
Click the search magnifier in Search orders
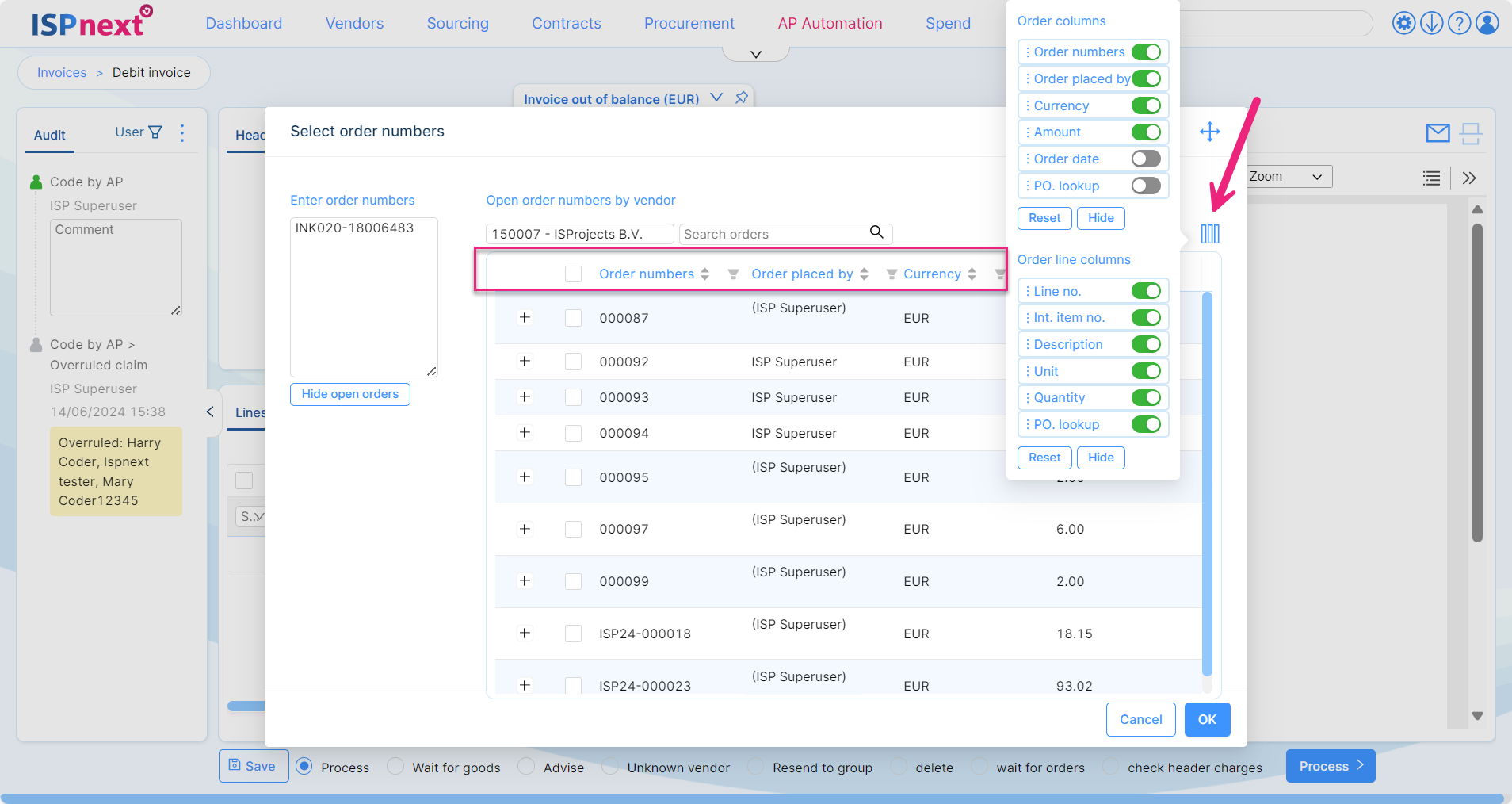[x=876, y=232]
